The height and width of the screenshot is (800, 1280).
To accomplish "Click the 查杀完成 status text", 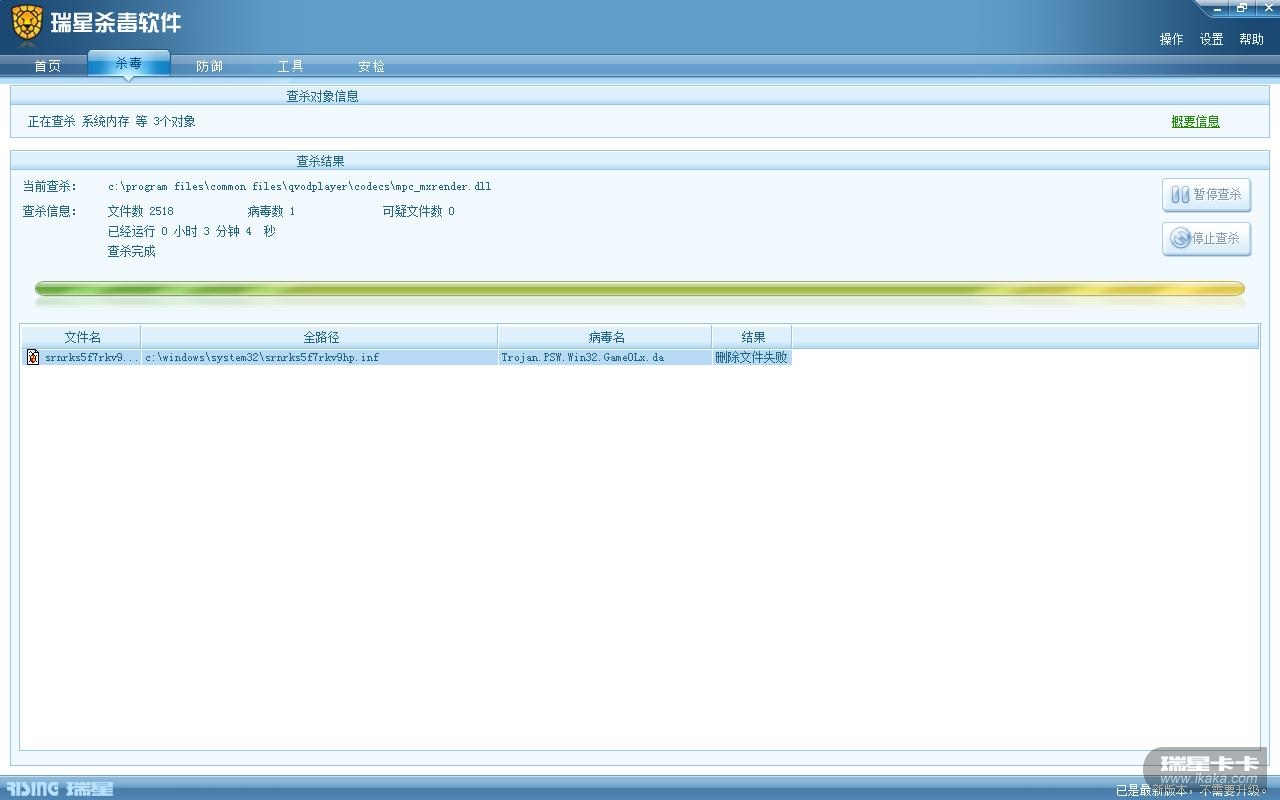I will pyautogui.click(x=131, y=251).
